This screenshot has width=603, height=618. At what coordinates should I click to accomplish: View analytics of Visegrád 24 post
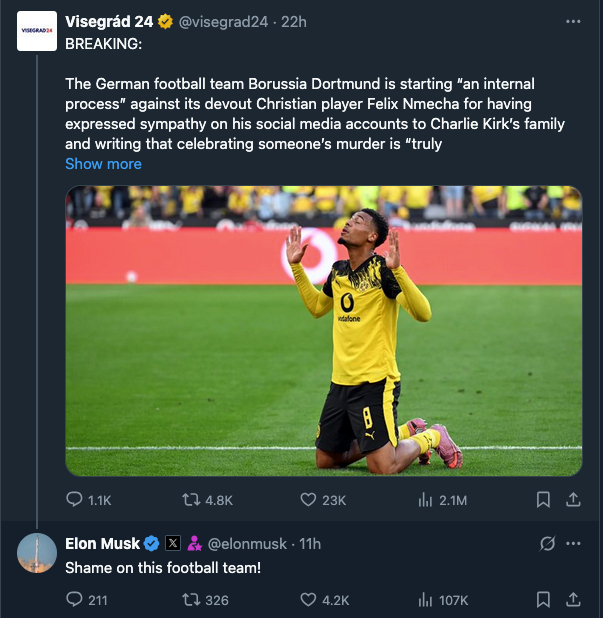424,499
